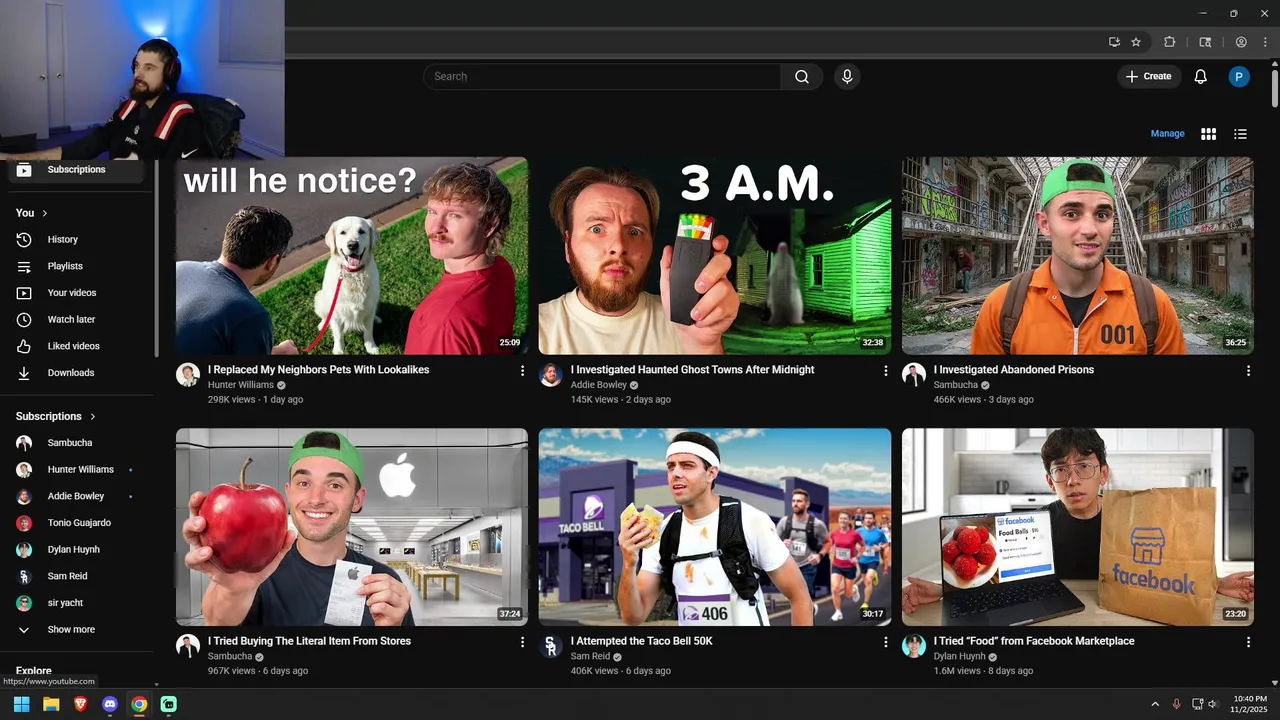
Task: Open History in the sidebar
Action: (77, 240)
